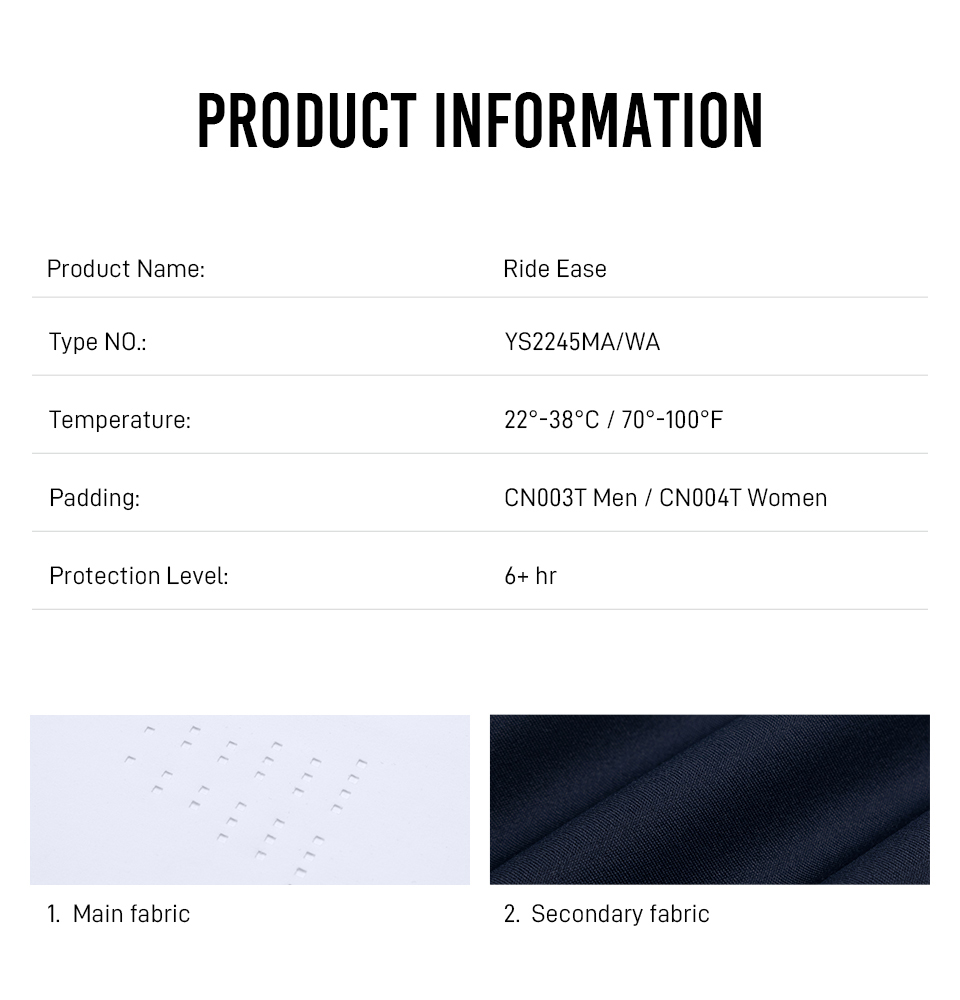The height and width of the screenshot is (1000, 960).
Task: Click the Ride Ease value
Action: (x=554, y=268)
